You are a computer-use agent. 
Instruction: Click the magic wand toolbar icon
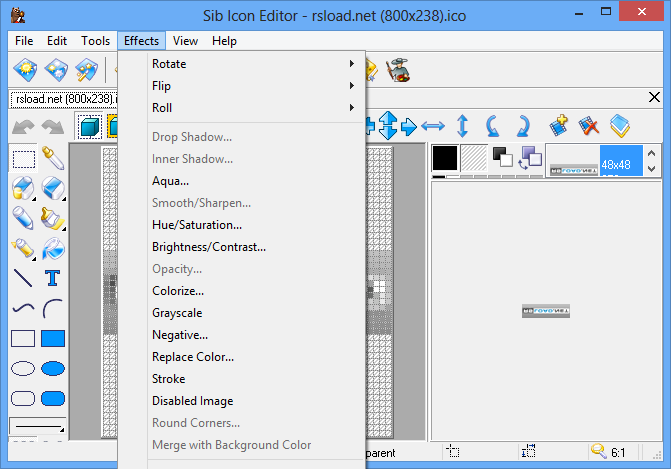(86, 70)
